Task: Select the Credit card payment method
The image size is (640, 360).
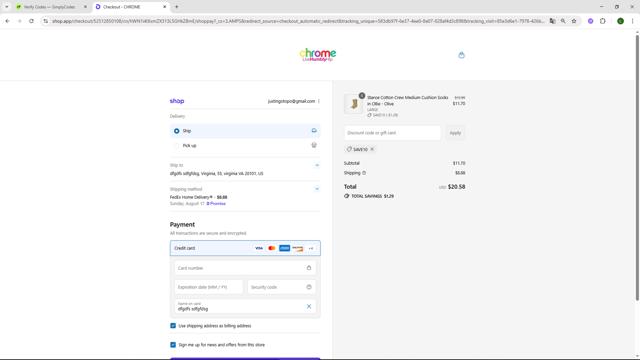Action: 245,248
